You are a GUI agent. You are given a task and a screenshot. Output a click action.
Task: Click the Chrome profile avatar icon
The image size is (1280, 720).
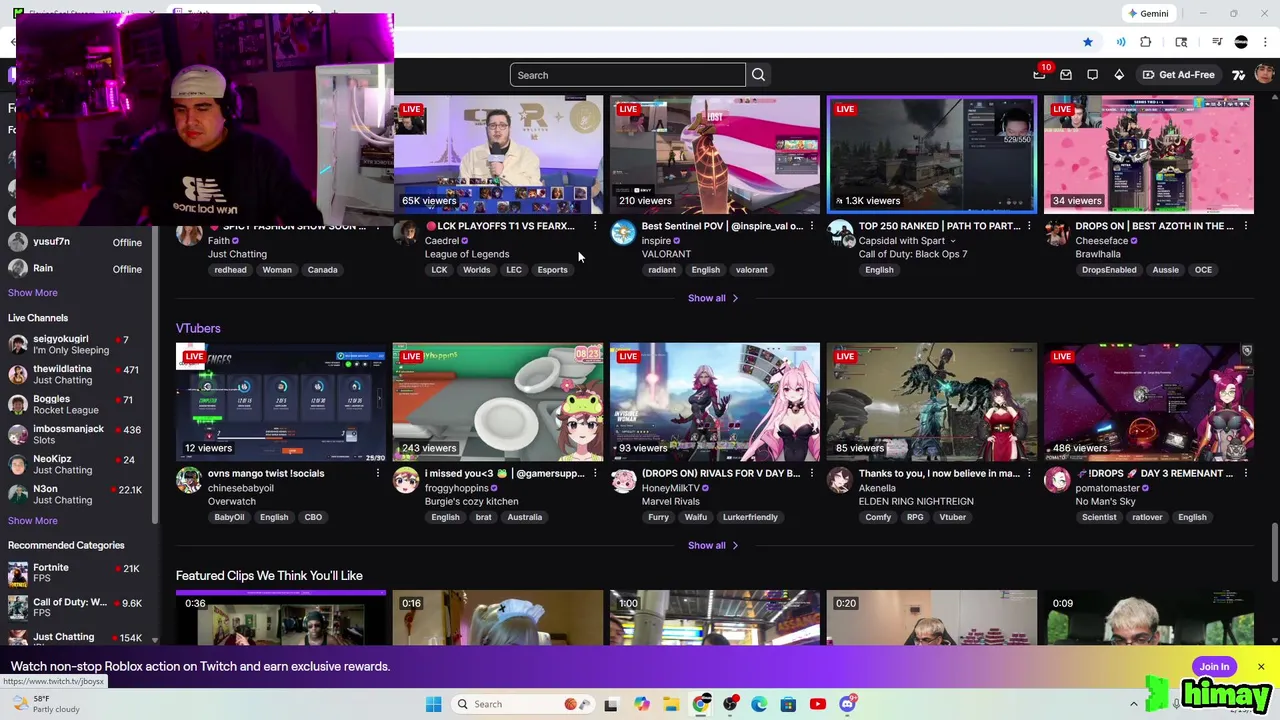pyautogui.click(x=1241, y=42)
